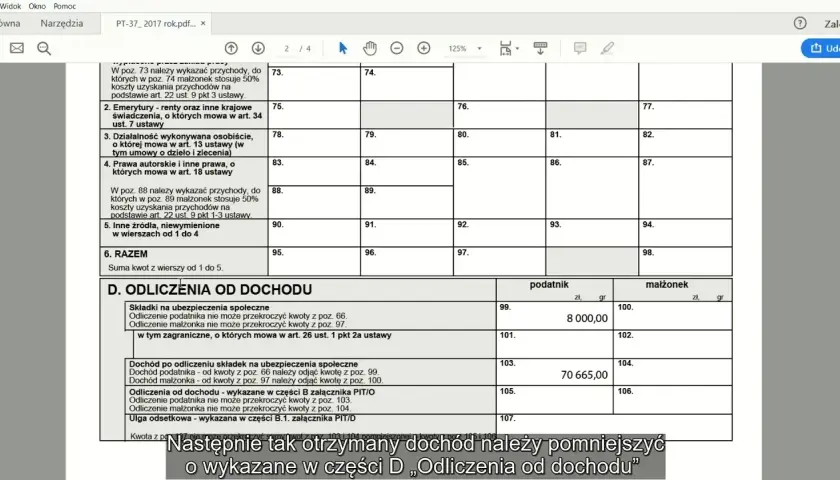The width and height of the screenshot is (840, 480).
Task: Open the Pomoc menu
Action: [x=64, y=6]
